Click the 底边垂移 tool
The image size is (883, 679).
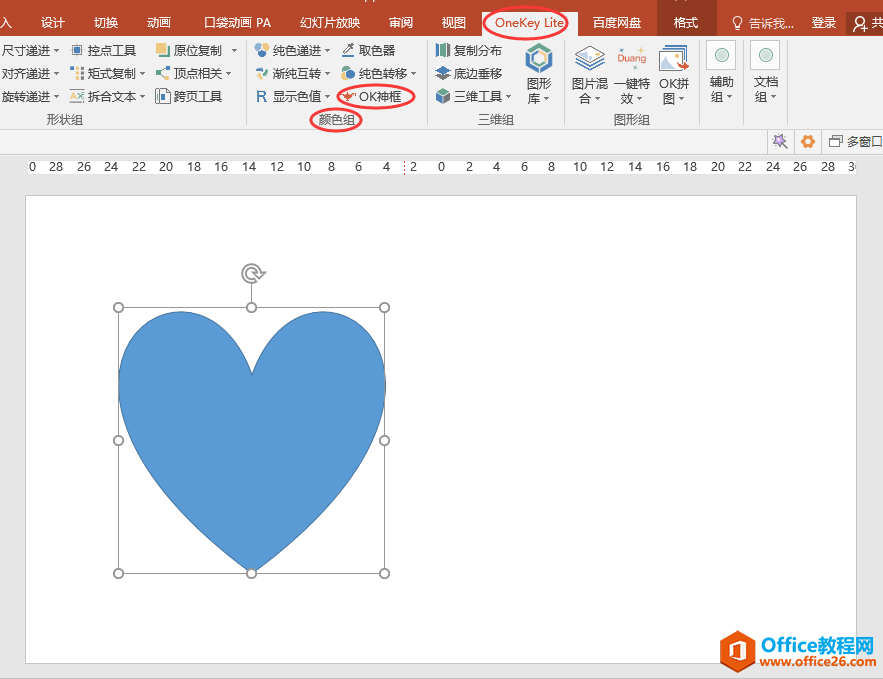tap(469, 73)
